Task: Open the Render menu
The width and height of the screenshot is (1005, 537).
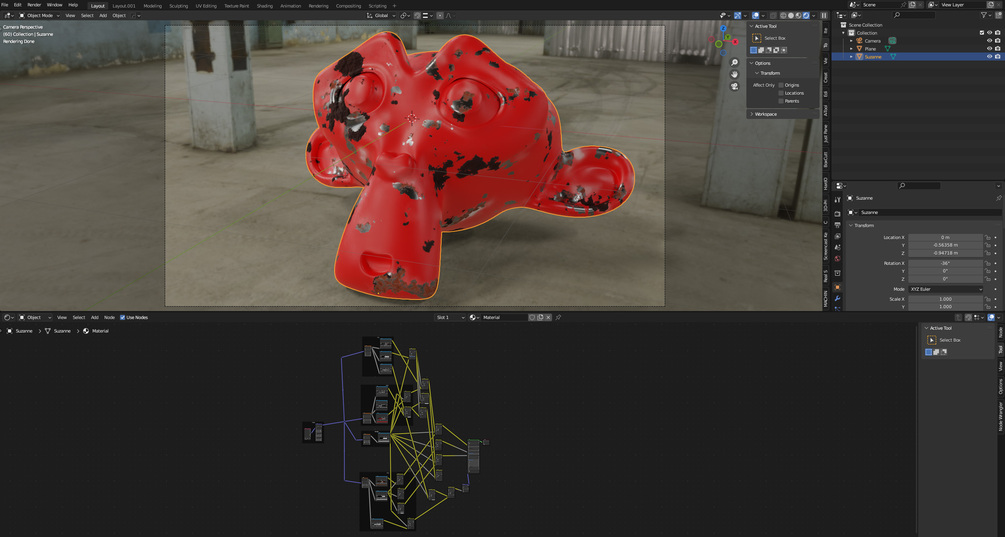Action: pyautogui.click(x=34, y=5)
